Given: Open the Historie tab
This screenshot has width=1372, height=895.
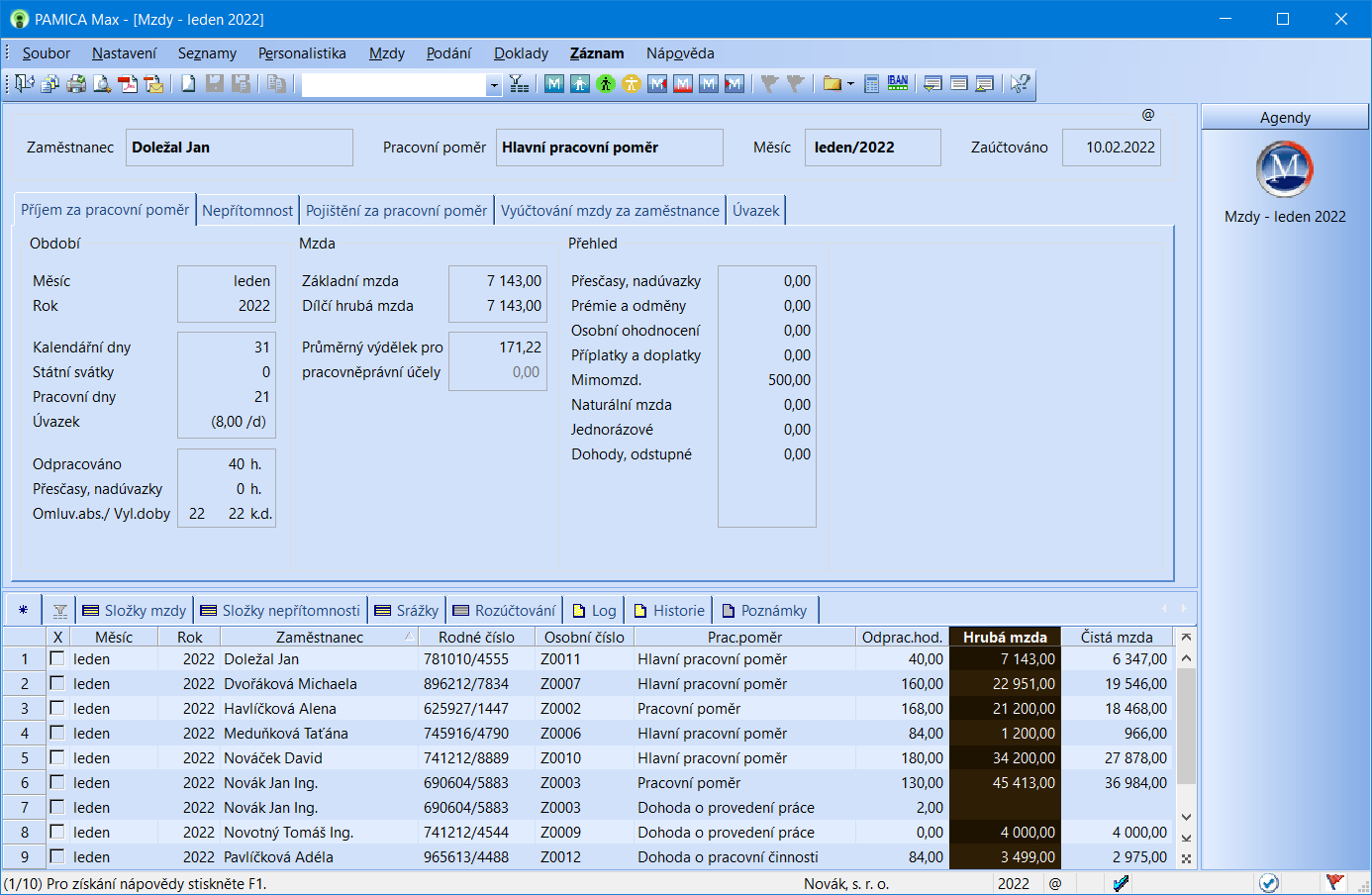Looking at the screenshot, I should 669,611.
